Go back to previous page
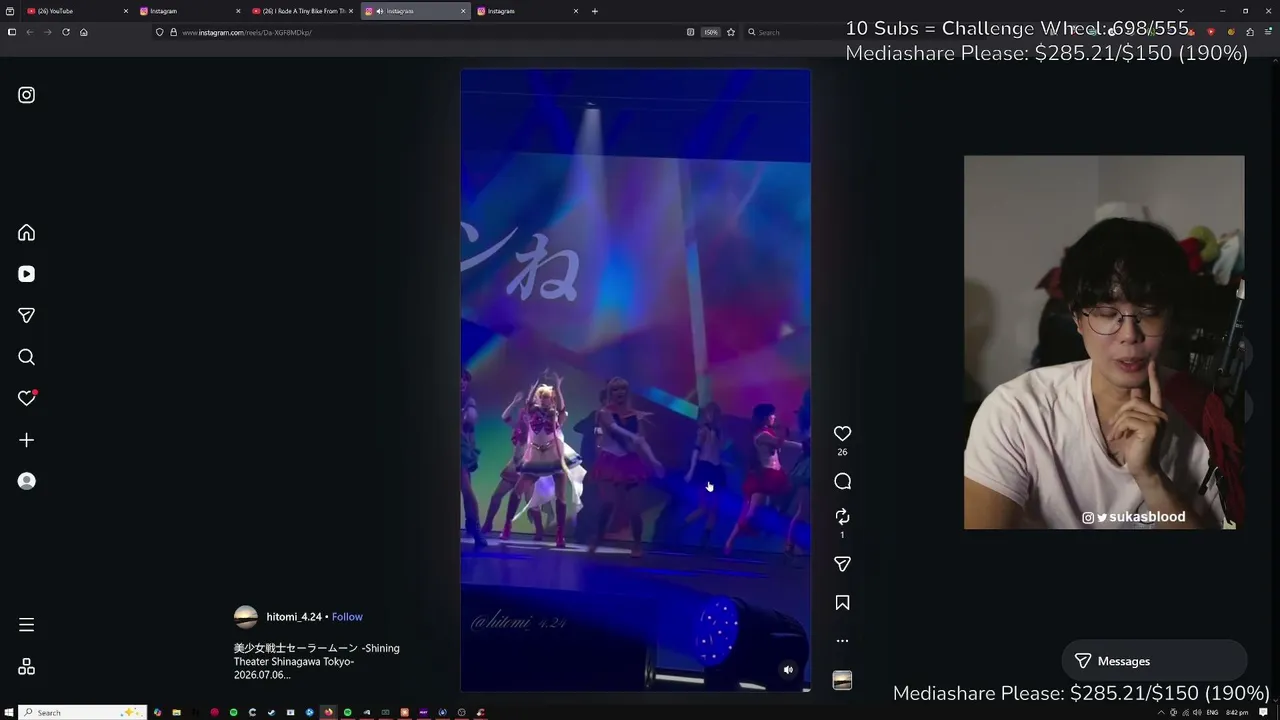 [30, 32]
